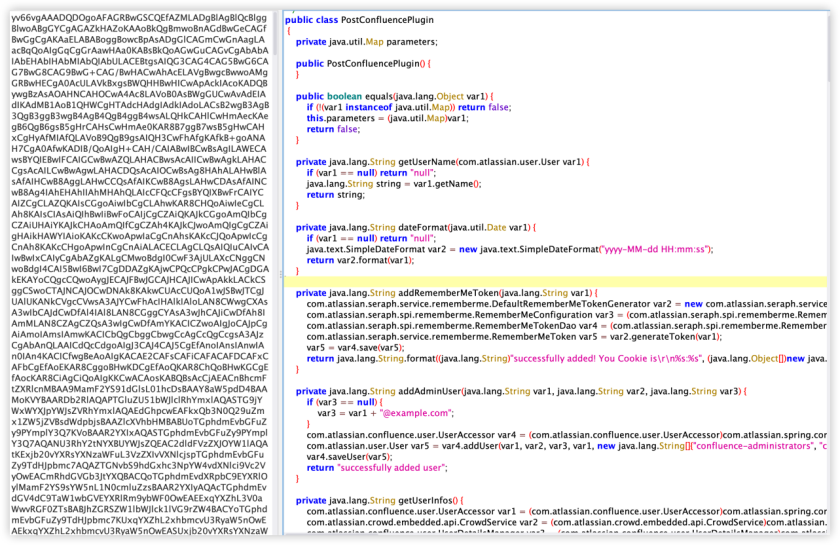Click the 'addRememberMeToken' method name
The image size is (840, 545).
click(x=448, y=293)
